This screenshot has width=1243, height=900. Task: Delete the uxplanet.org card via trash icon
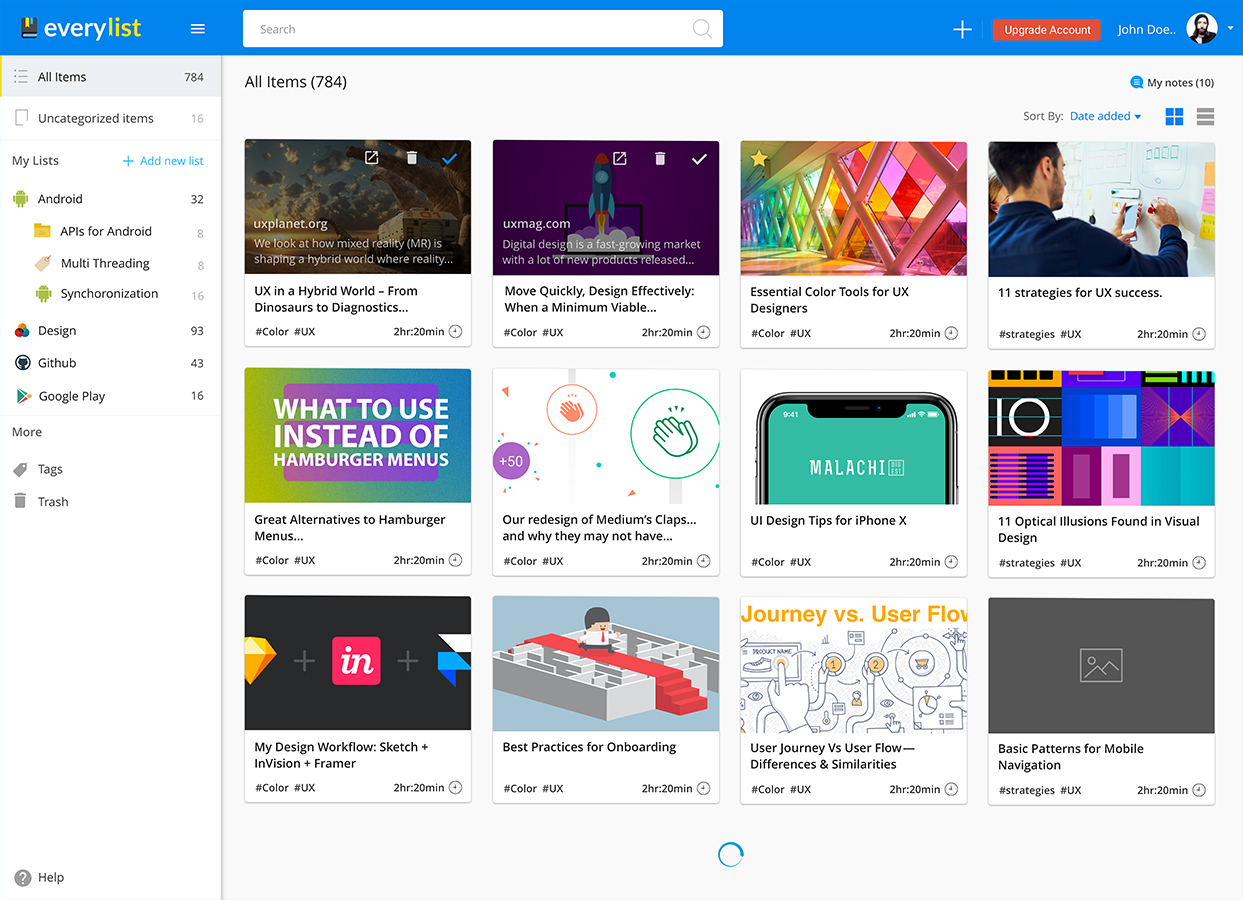click(412, 158)
